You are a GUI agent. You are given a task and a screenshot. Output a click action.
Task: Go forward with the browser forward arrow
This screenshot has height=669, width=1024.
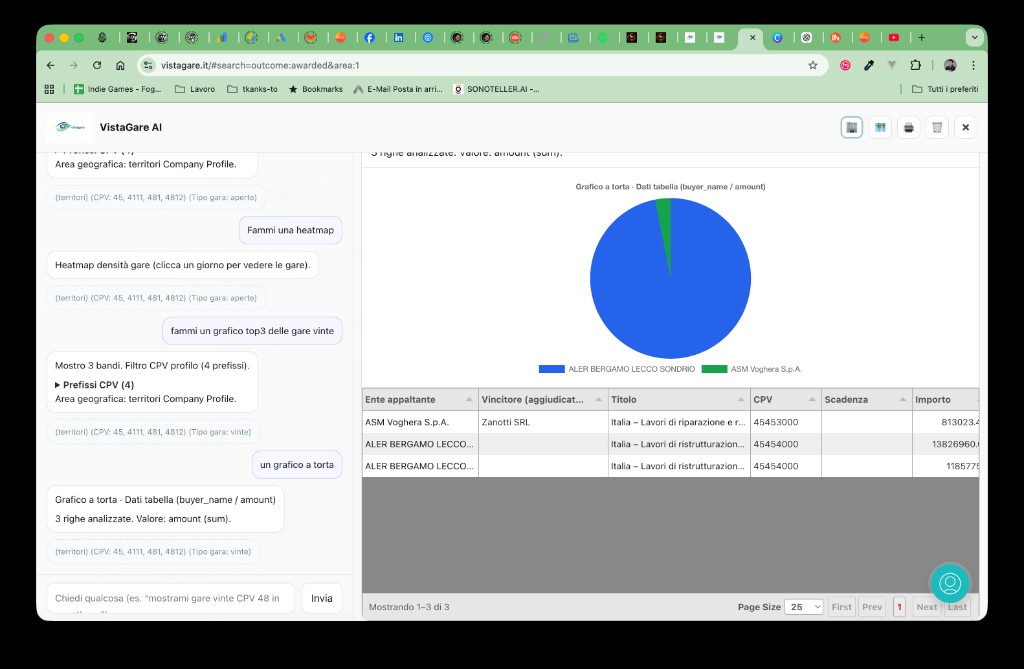point(74,65)
